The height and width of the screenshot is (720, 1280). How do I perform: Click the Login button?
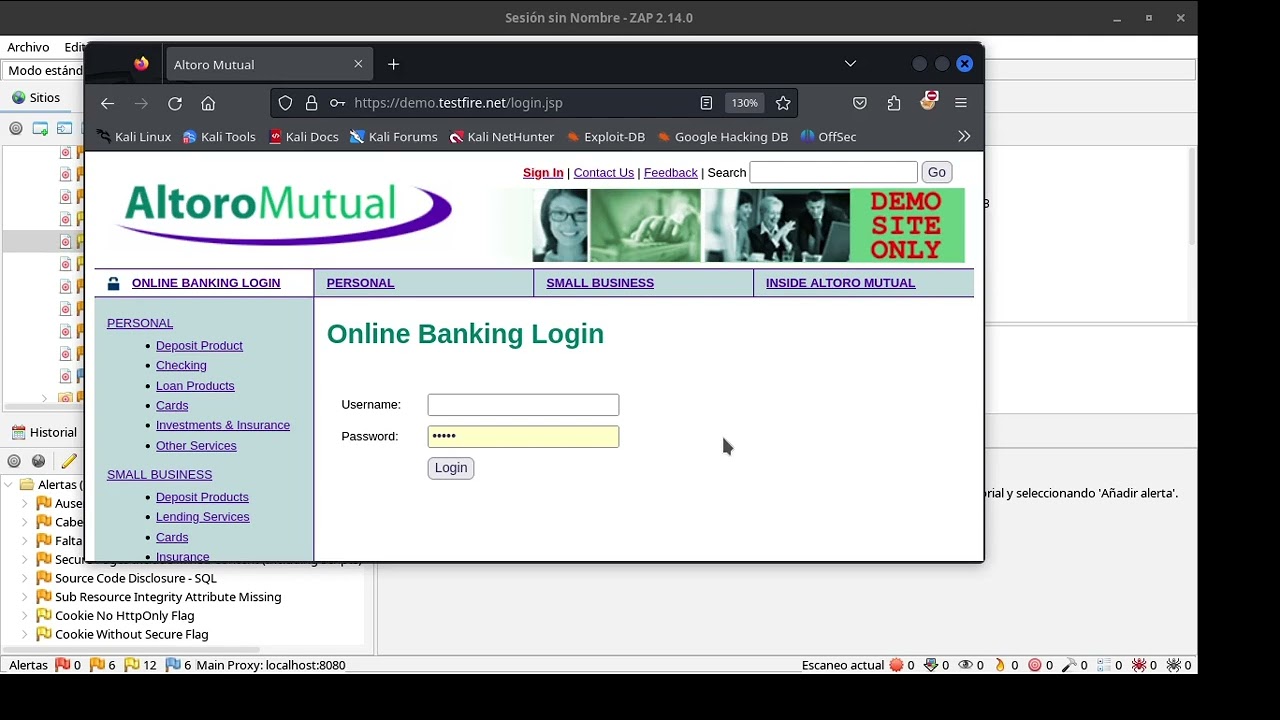451,468
